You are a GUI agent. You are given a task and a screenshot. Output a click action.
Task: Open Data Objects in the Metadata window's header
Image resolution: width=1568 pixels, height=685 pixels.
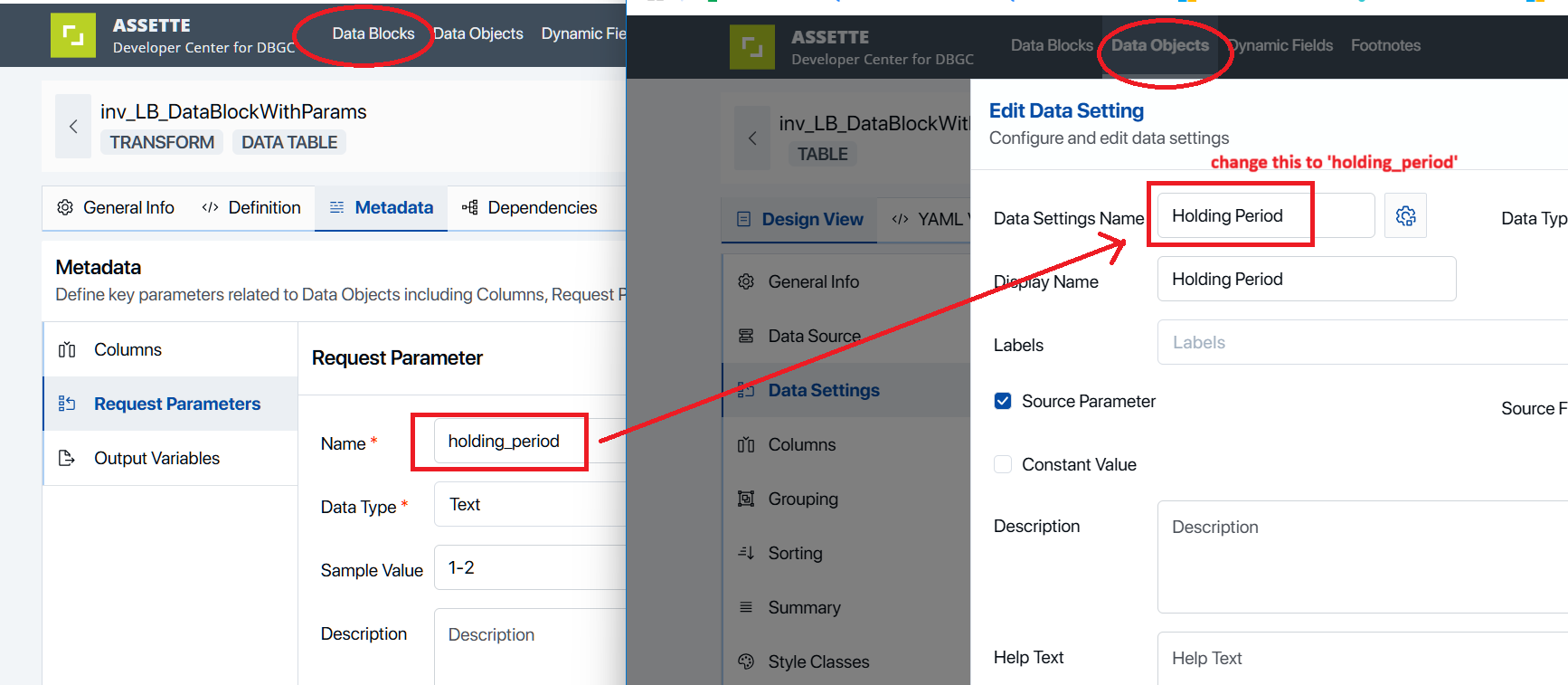point(477,33)
